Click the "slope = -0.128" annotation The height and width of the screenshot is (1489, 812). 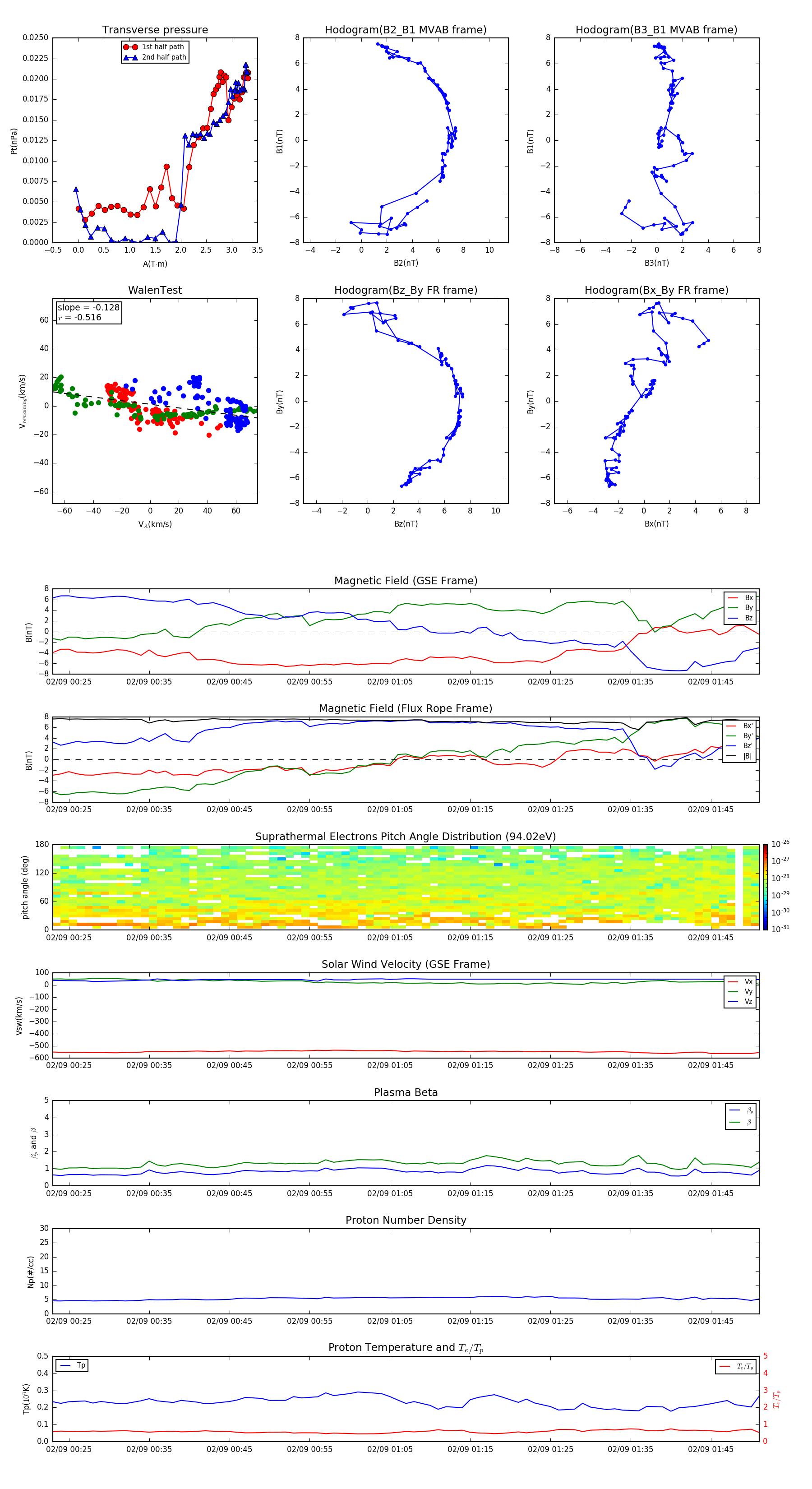coord(88,308)
